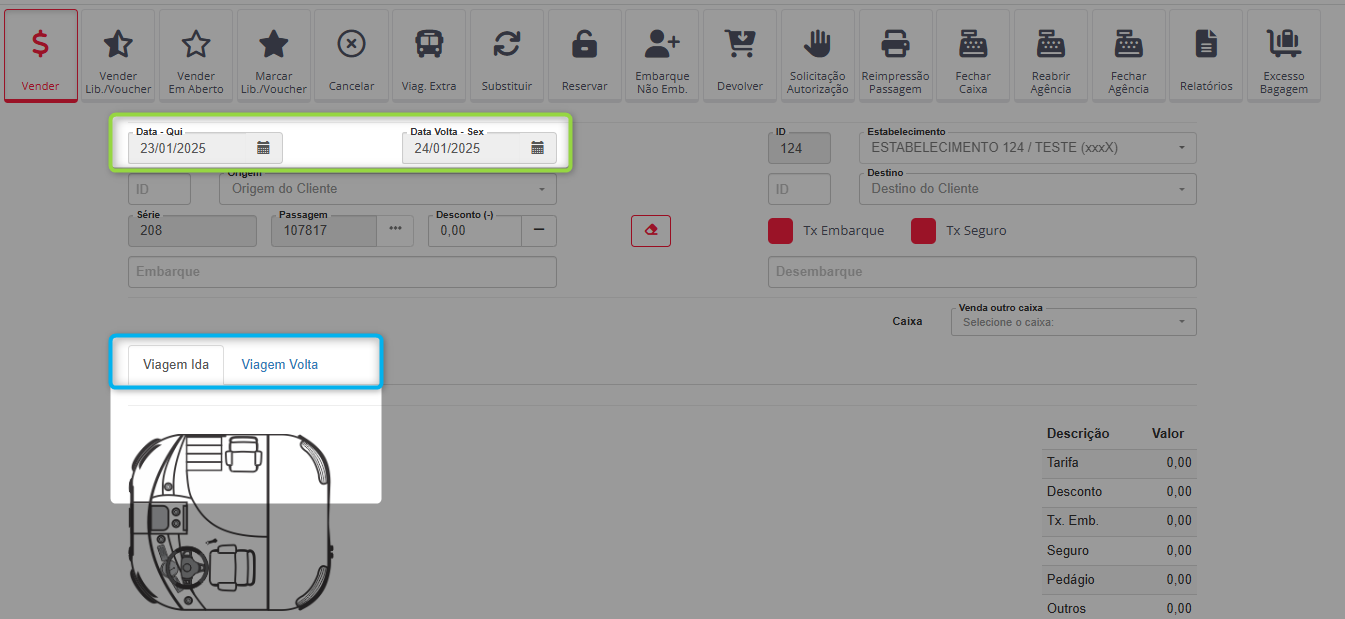
Task: Click the Outros row label
Action: (x=1066, y=609)
